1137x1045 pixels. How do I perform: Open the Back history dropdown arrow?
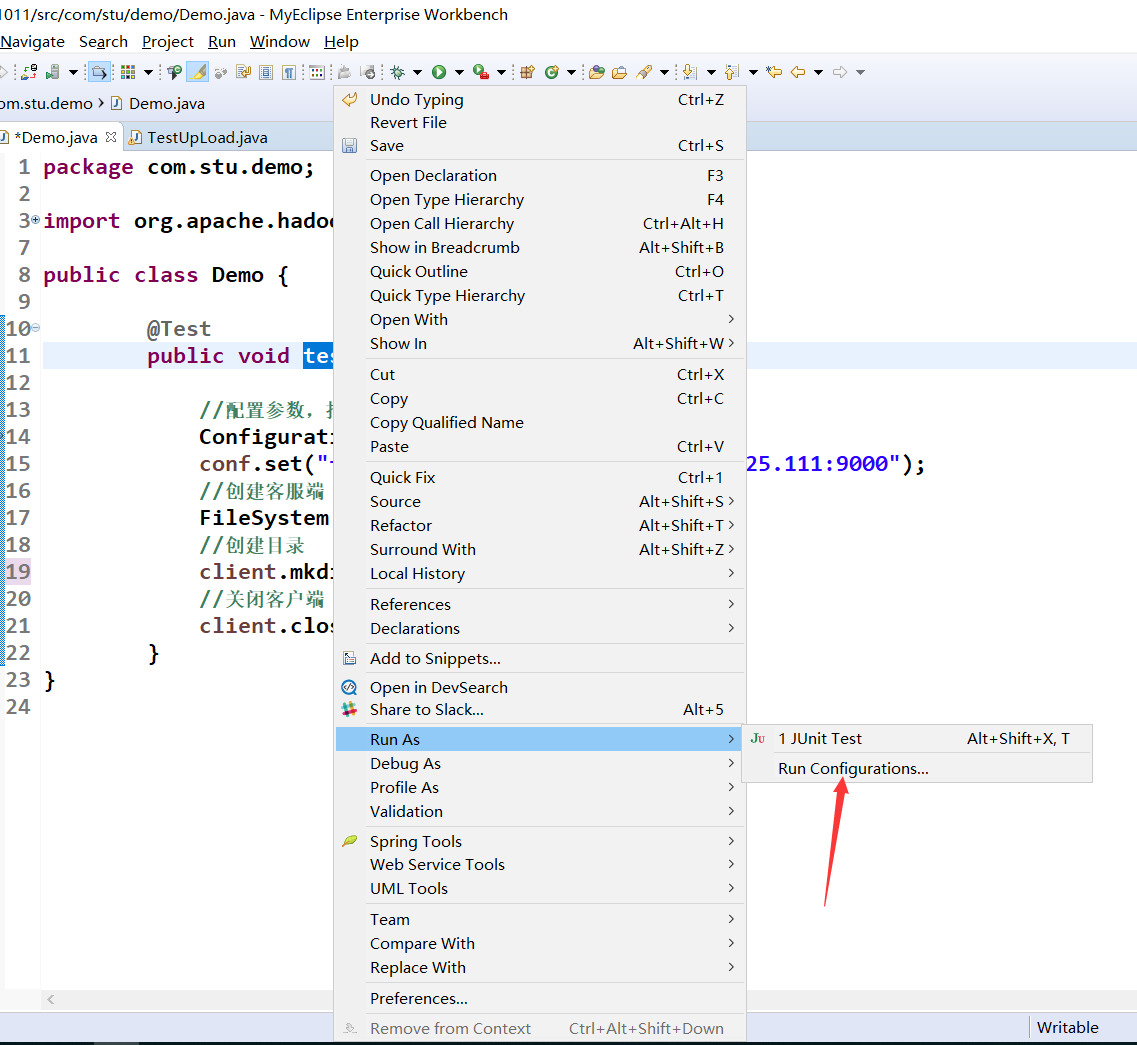819,72
